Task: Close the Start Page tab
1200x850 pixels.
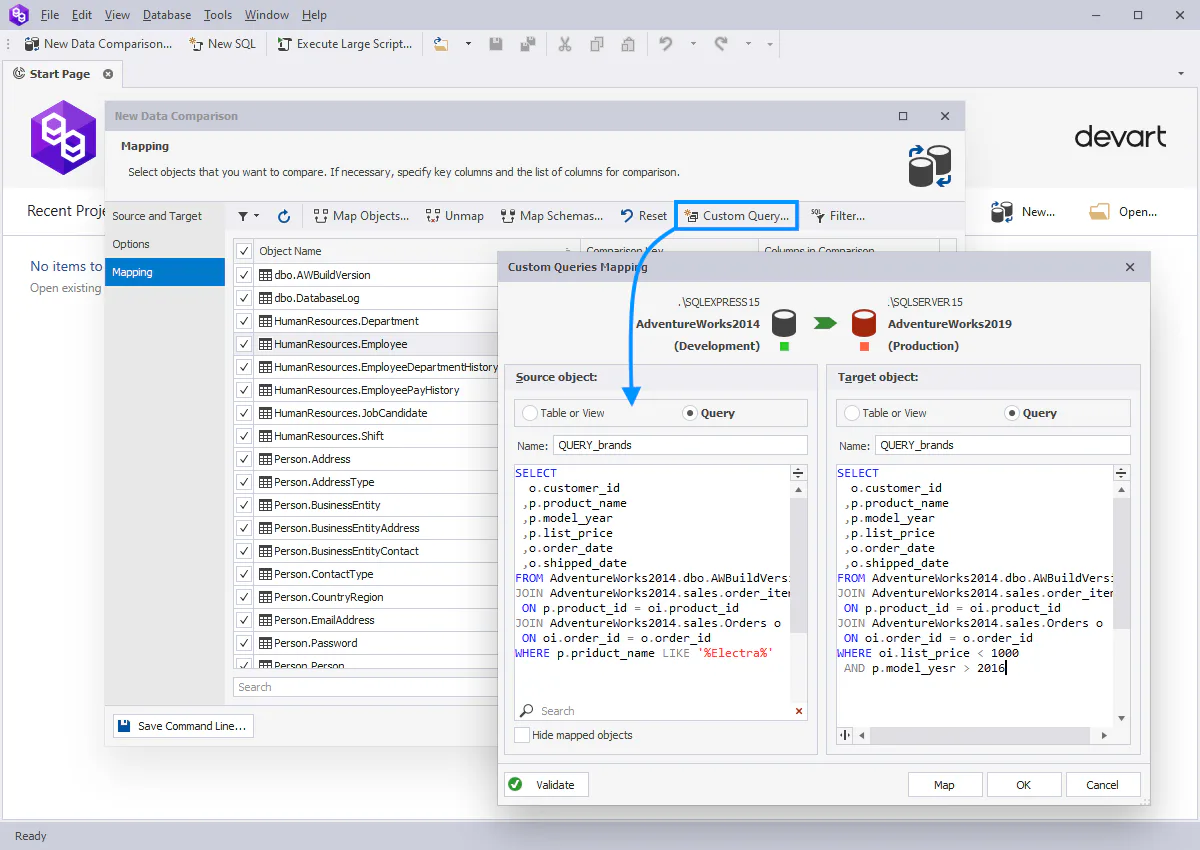Action: [x=108, y=74]
